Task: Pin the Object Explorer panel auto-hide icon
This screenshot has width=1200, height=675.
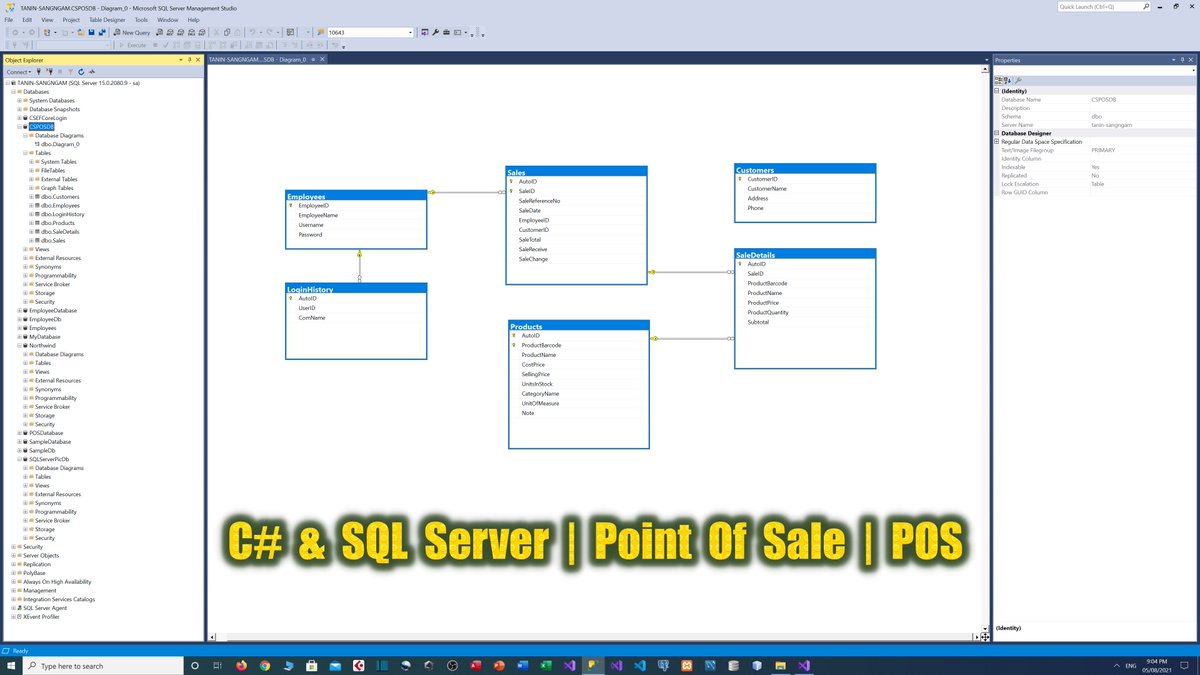Action: [x=190, y=60]
